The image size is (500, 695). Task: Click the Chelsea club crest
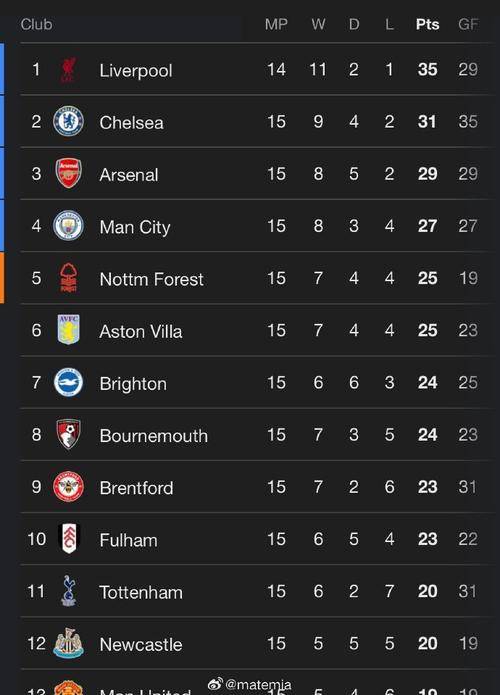pos(68,121)
